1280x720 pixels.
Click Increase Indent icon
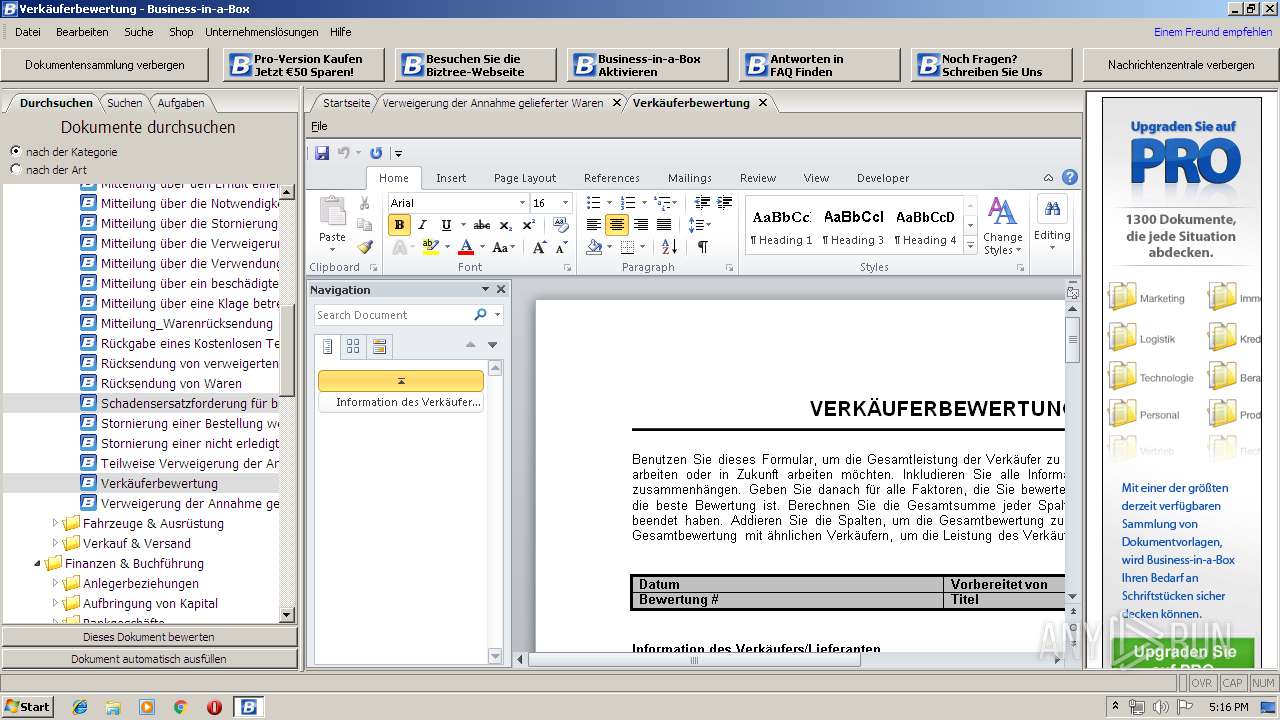(x=725, y=203)
